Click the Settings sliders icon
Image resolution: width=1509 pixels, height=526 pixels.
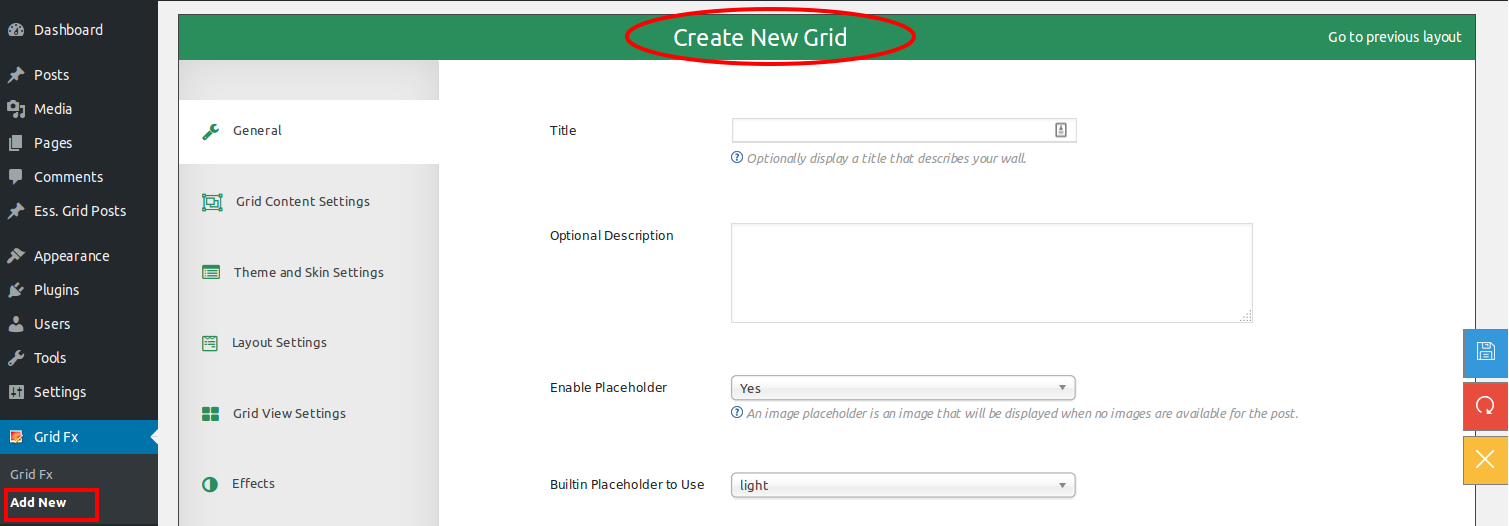16,392
